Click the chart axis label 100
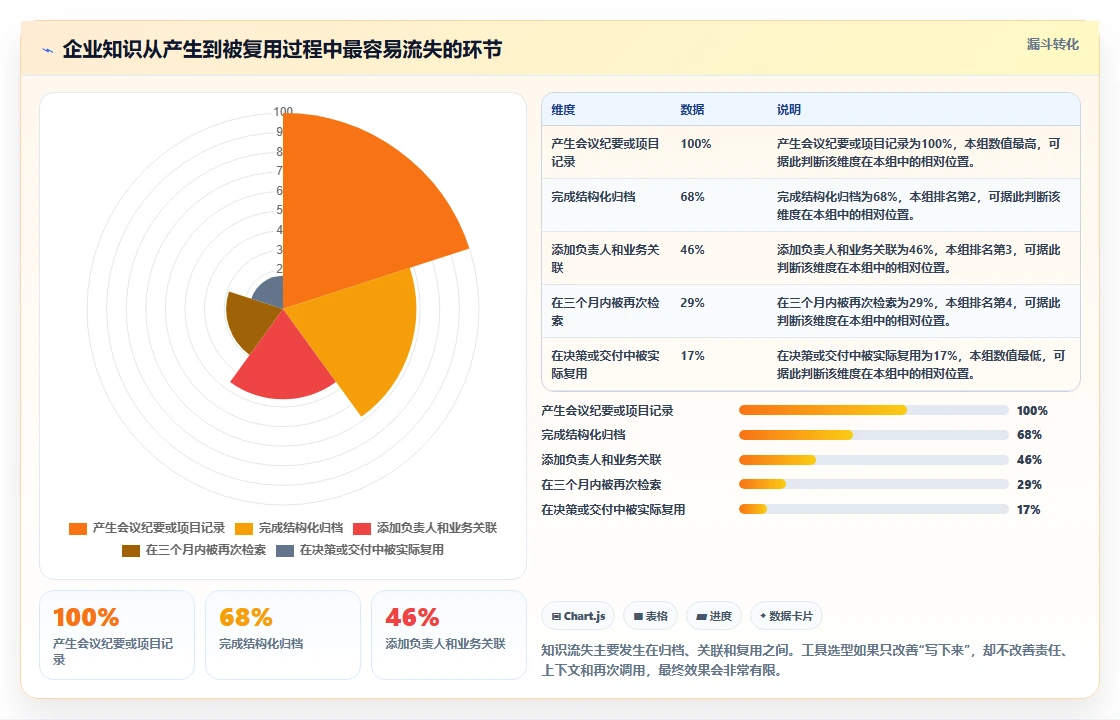Image resolution: width=1120 pixels, height=720 pixels. [x=283, y=111]
